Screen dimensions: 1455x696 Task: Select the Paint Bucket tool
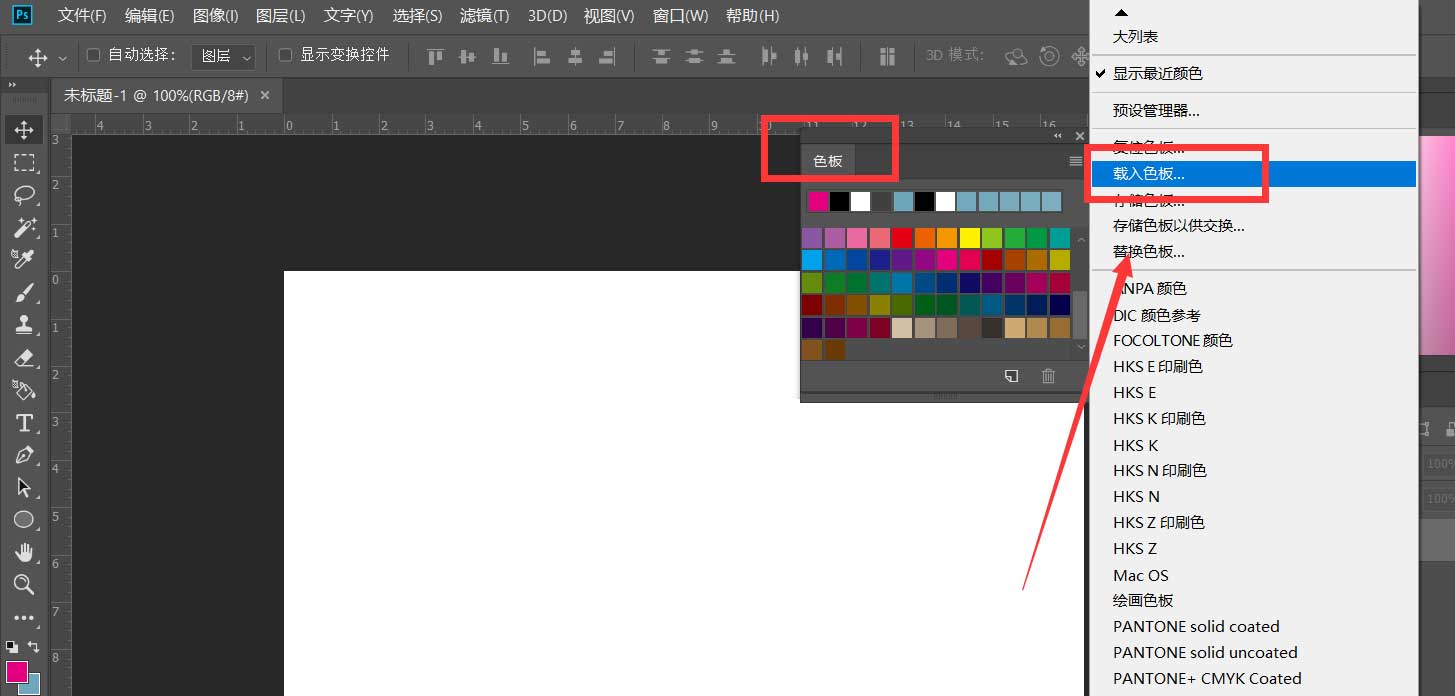click(24, 389)
